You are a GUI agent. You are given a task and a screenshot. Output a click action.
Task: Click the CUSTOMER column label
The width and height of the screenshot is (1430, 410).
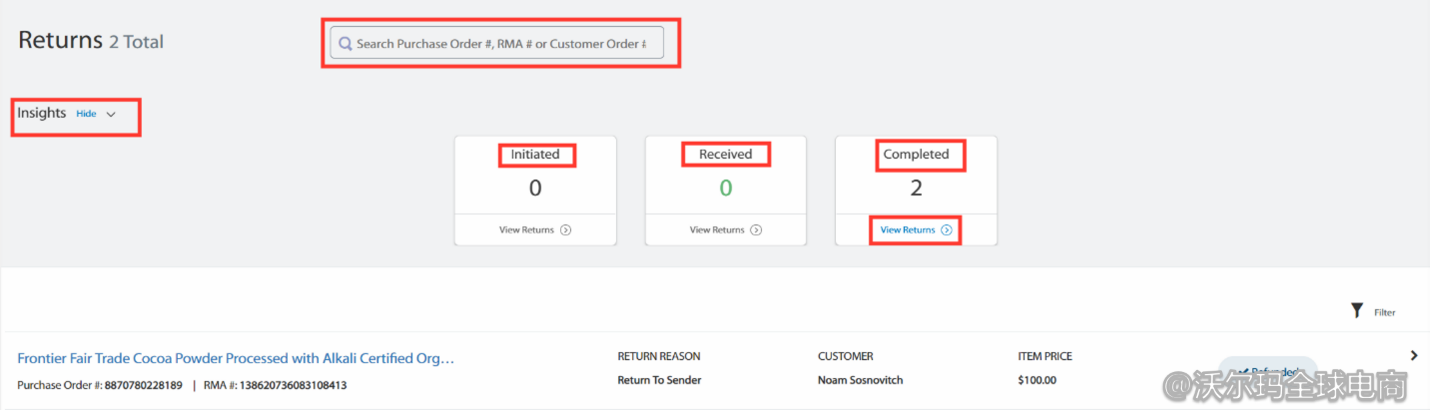(846, 356)
